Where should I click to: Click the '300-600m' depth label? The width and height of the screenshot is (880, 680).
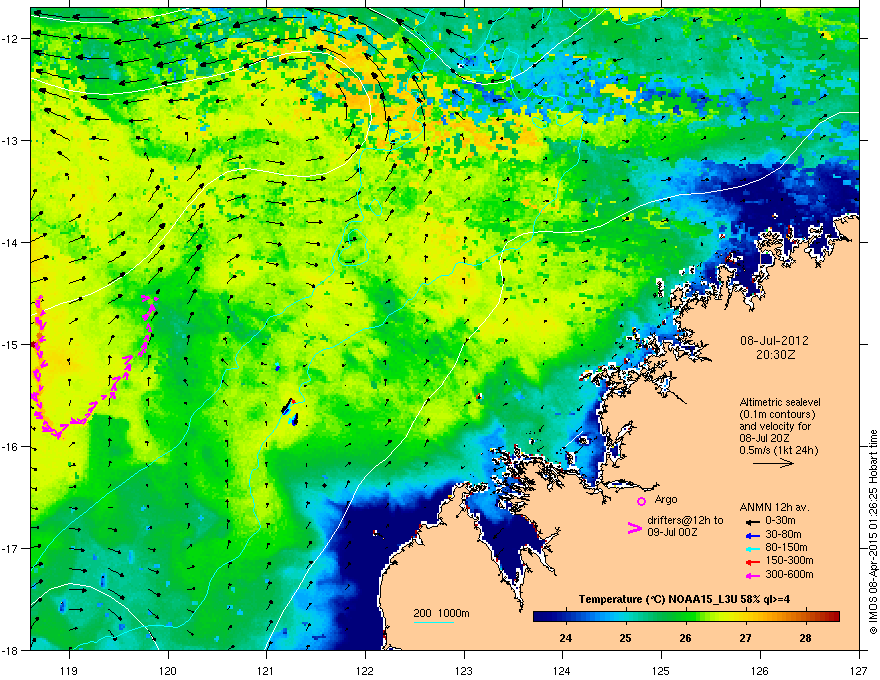[x=790, y=575]
